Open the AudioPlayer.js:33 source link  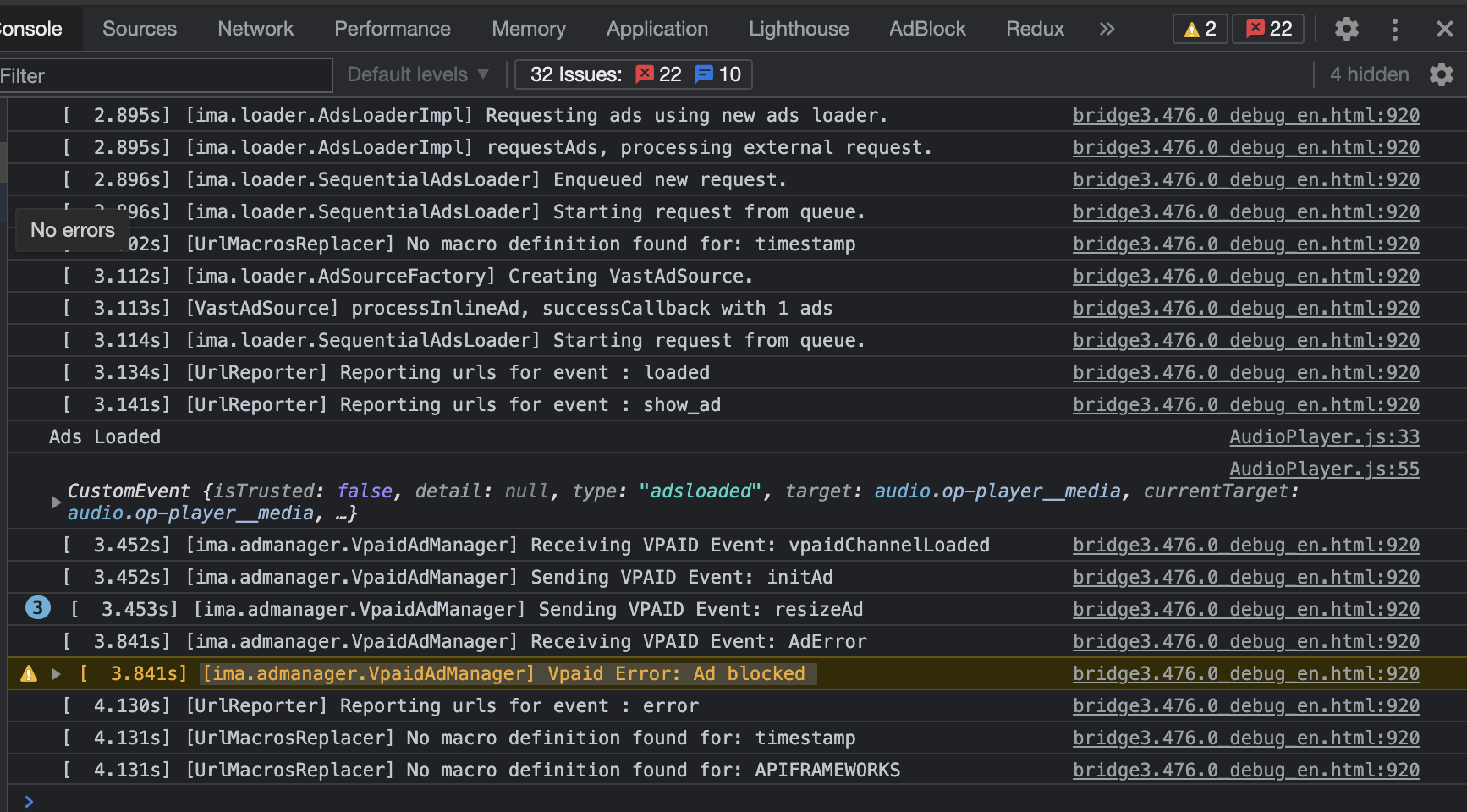point(1324,436)
